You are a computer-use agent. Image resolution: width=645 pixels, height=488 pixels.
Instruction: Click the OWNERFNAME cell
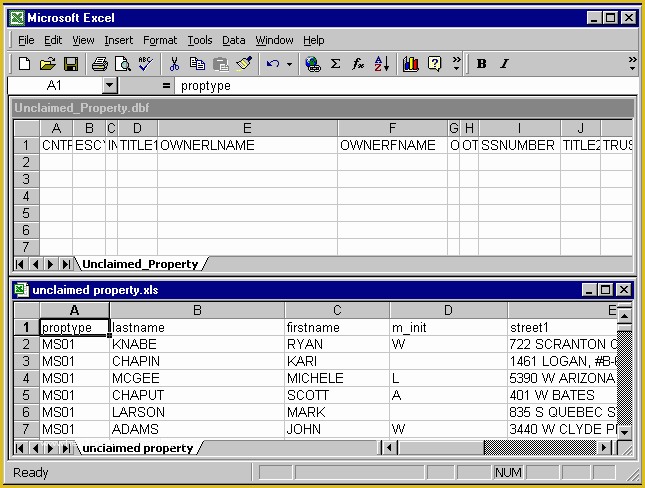click(x=392, y=145)
